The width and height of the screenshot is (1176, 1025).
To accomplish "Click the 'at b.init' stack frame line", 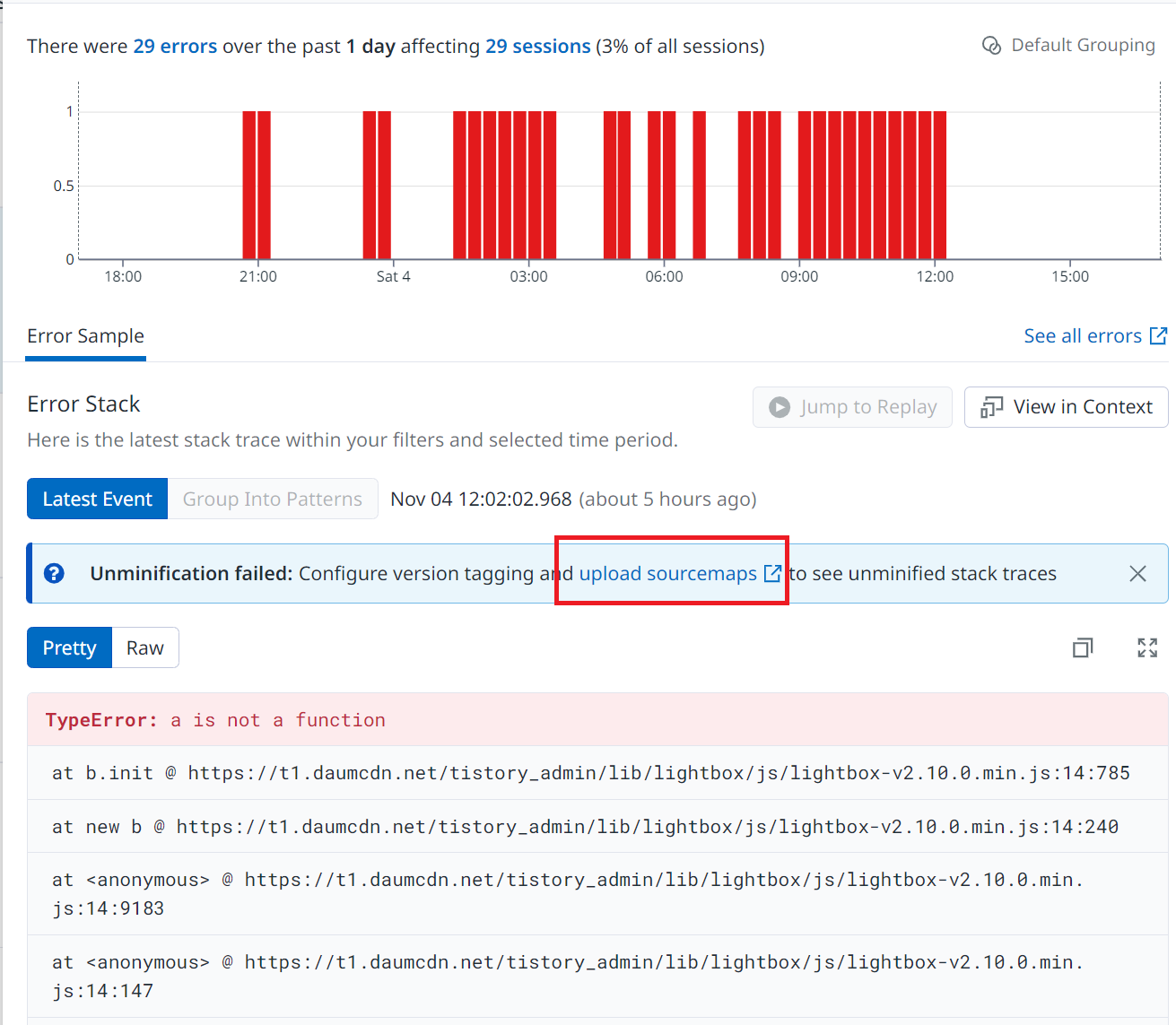I will coord(597,773).
